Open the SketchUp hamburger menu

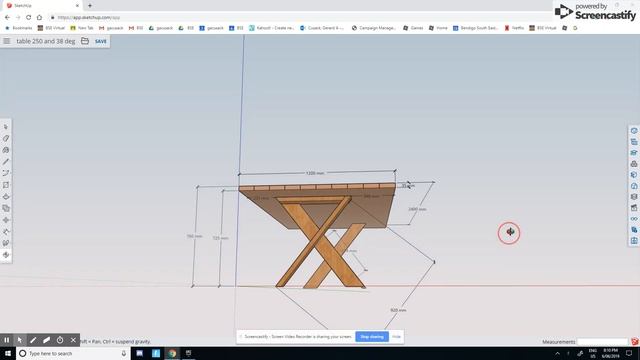point(7,41)
